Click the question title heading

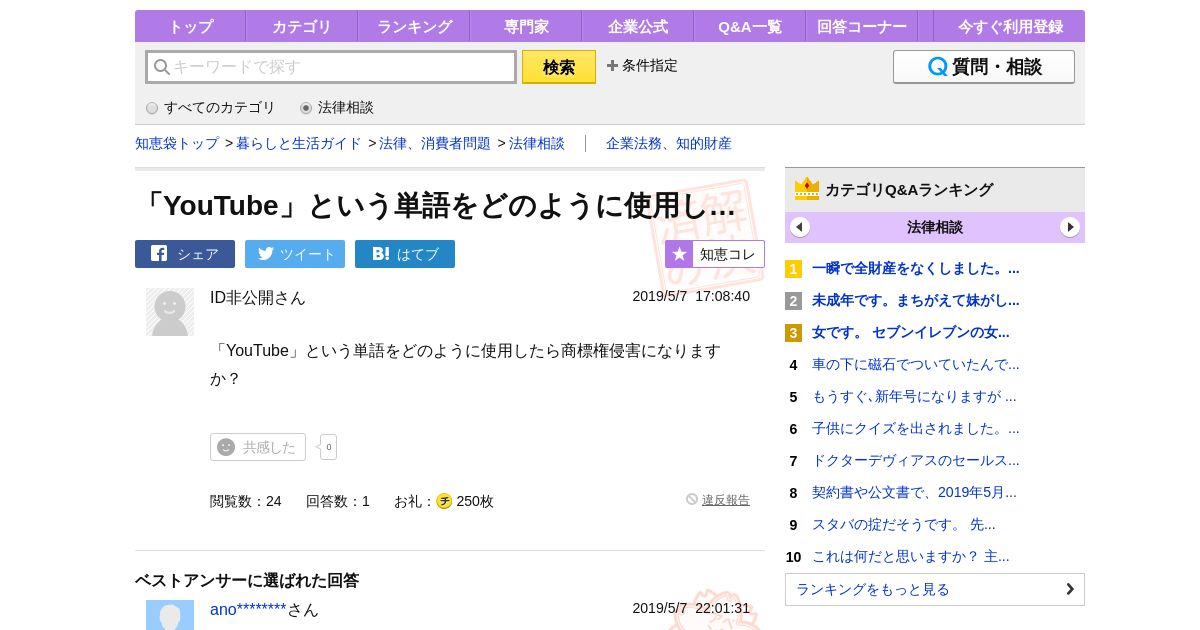coord(436,205)
